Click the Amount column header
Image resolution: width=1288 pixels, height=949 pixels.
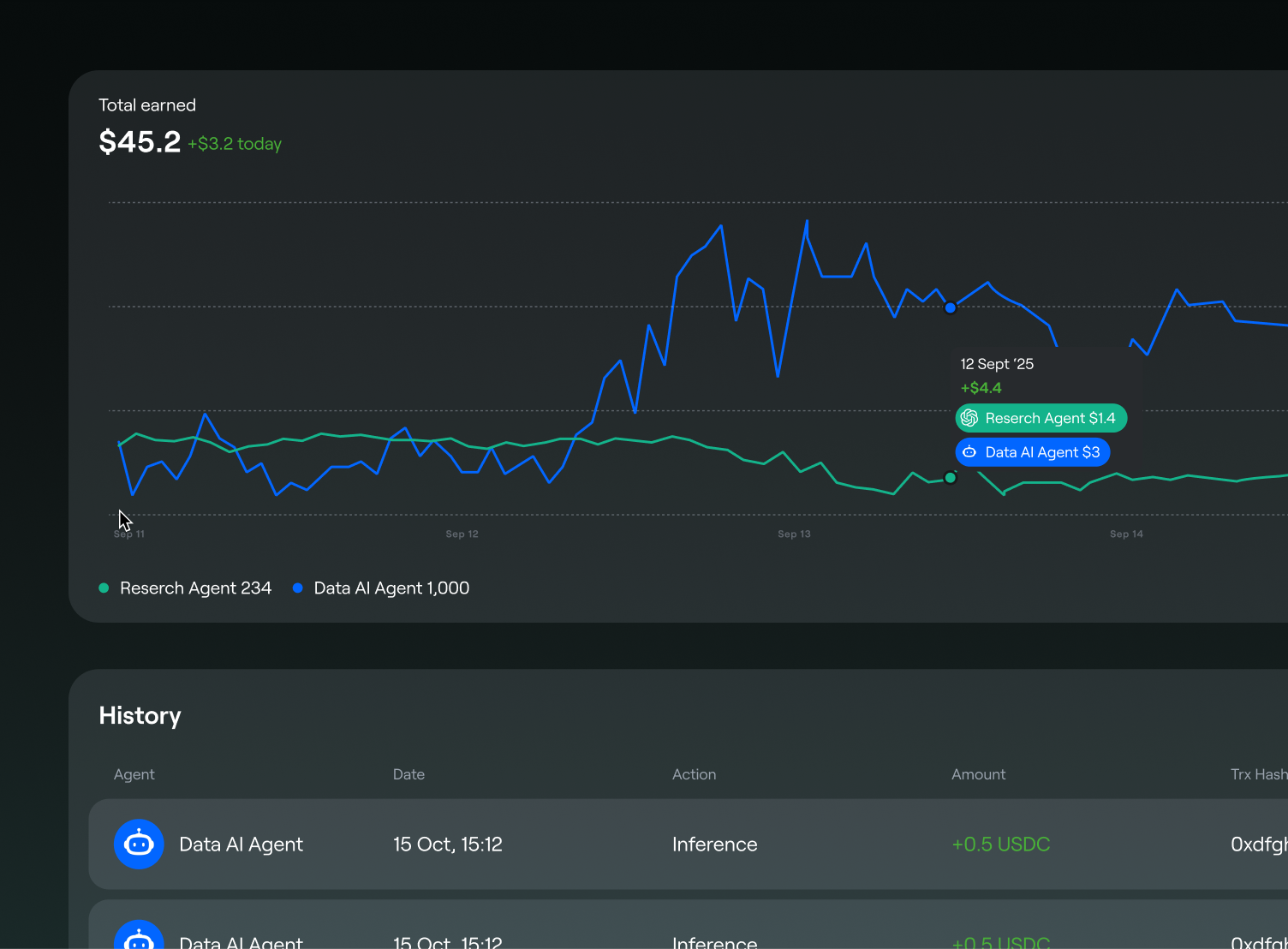[978, 774]
